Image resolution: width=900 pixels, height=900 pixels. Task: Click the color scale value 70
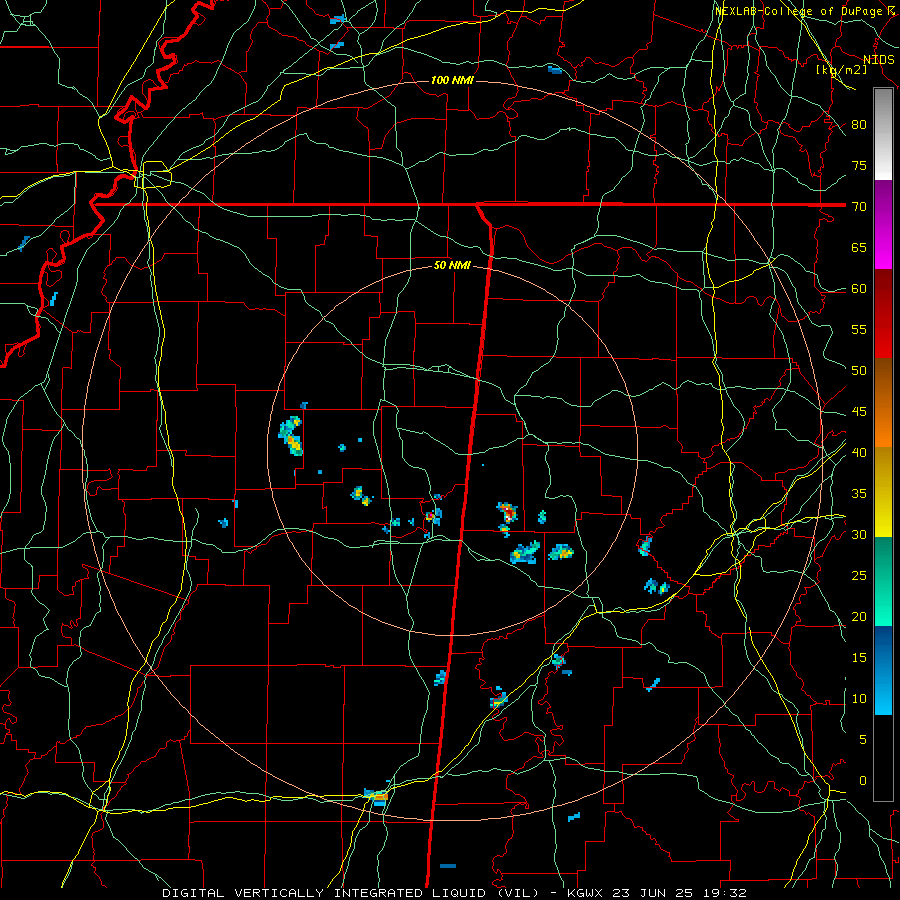point(859,207)
